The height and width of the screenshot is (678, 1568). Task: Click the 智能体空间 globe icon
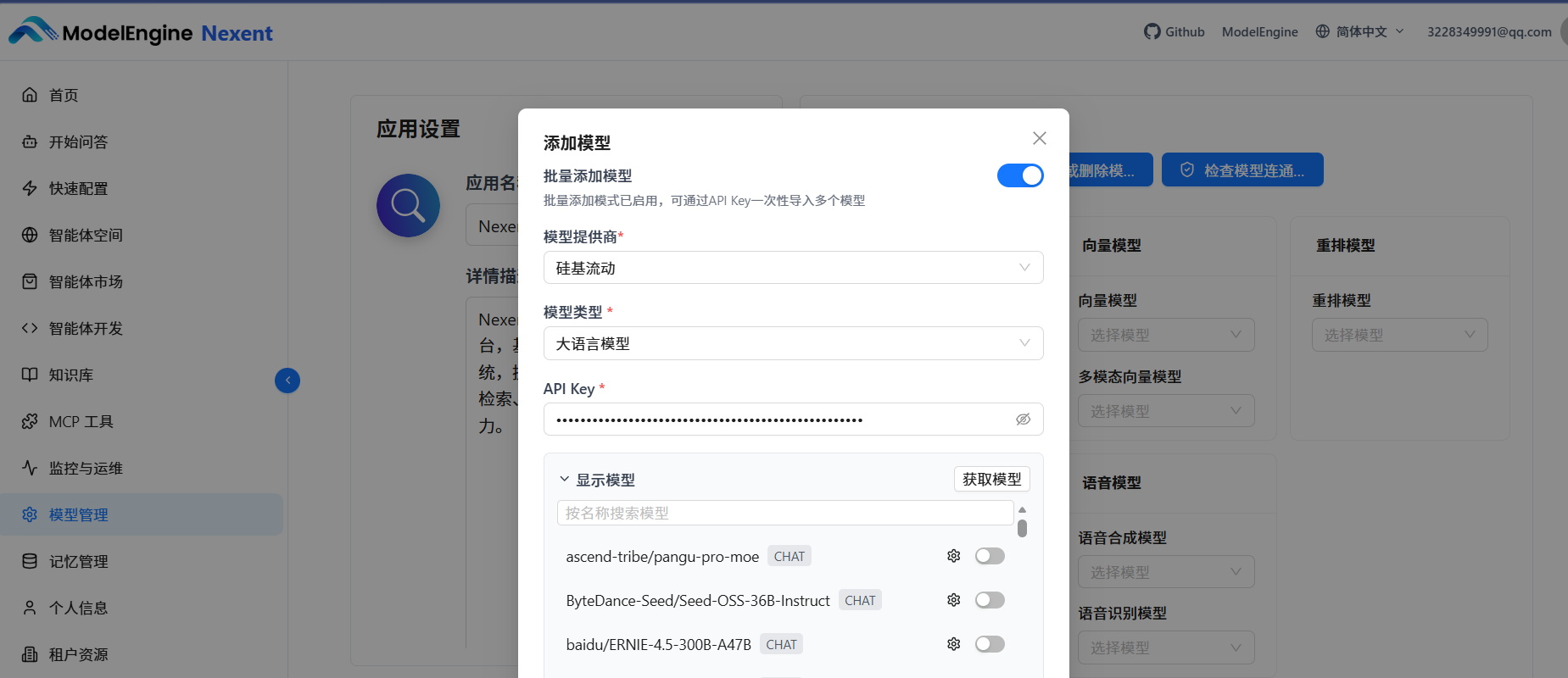click(x=30, y=235)
